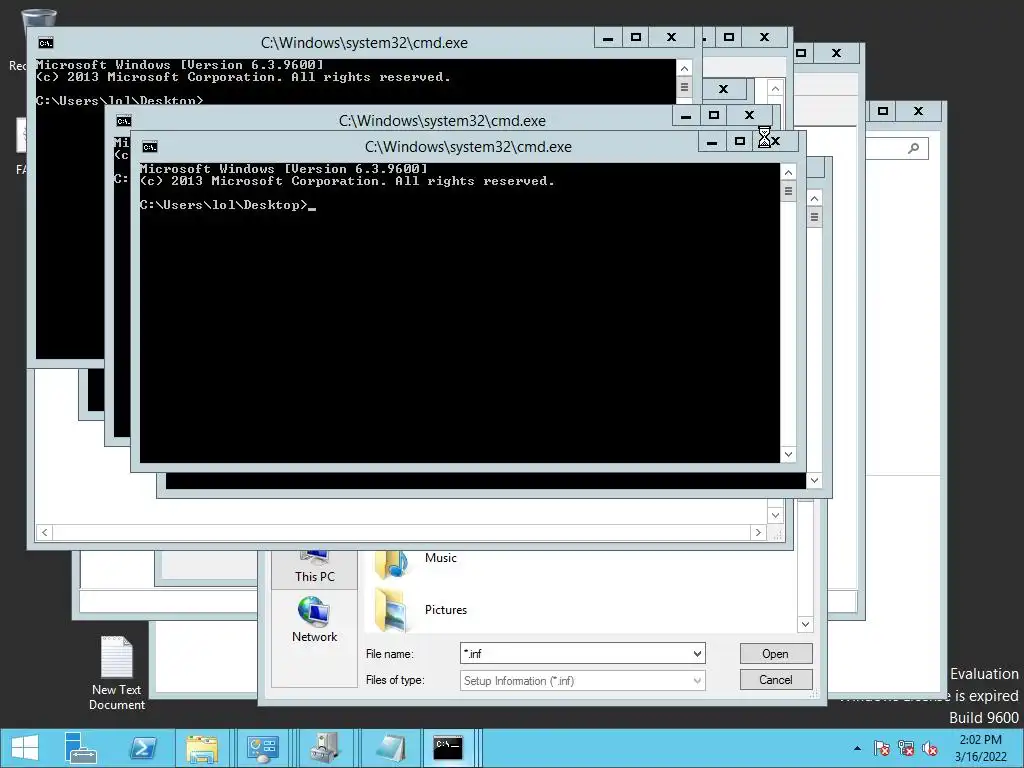Click the backmost cmd.exe window title text
1024x768 pixels.
[x=364, y=43]
